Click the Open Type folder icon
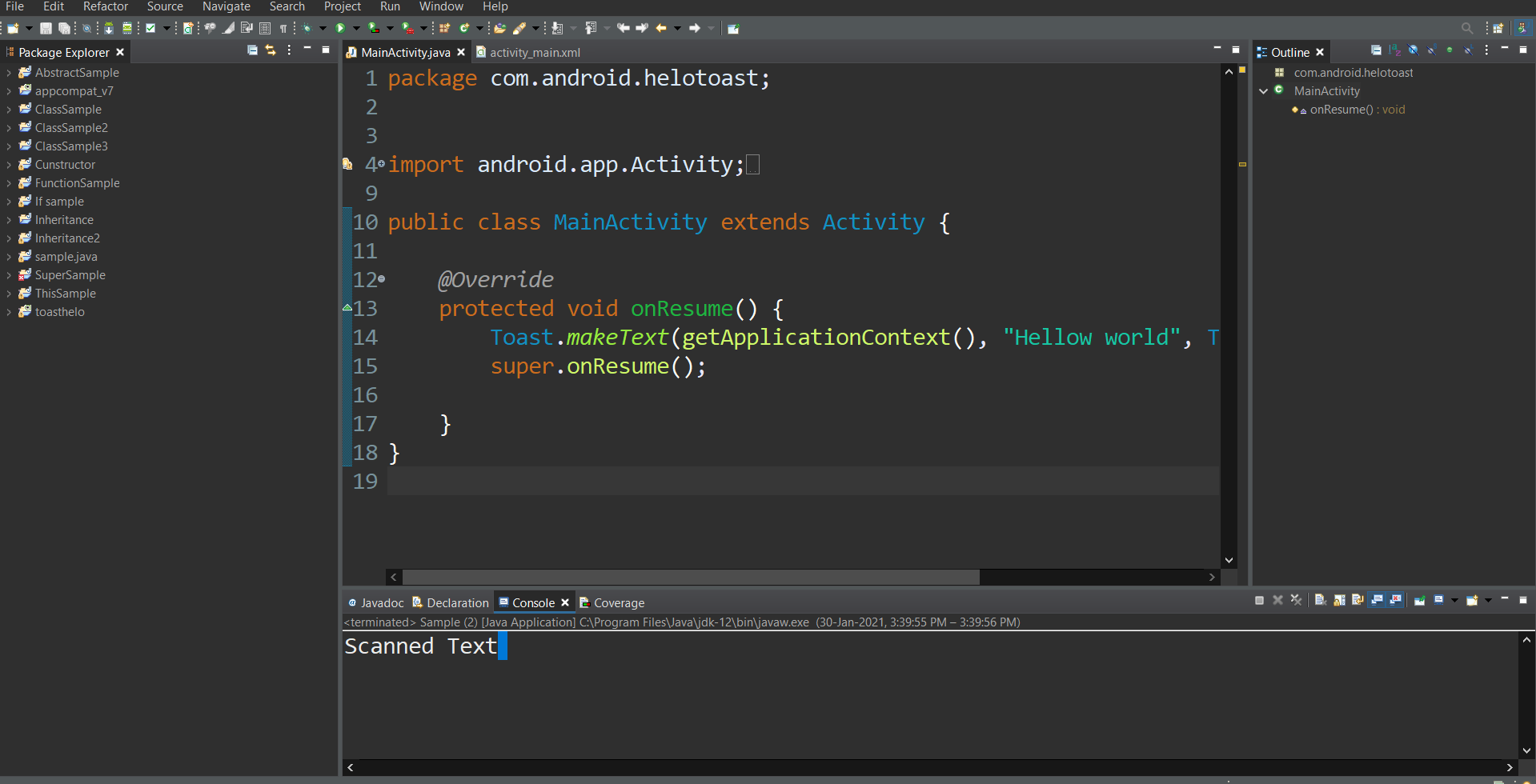Viewport: 1536px width, 784px height. tap(499, 28)
